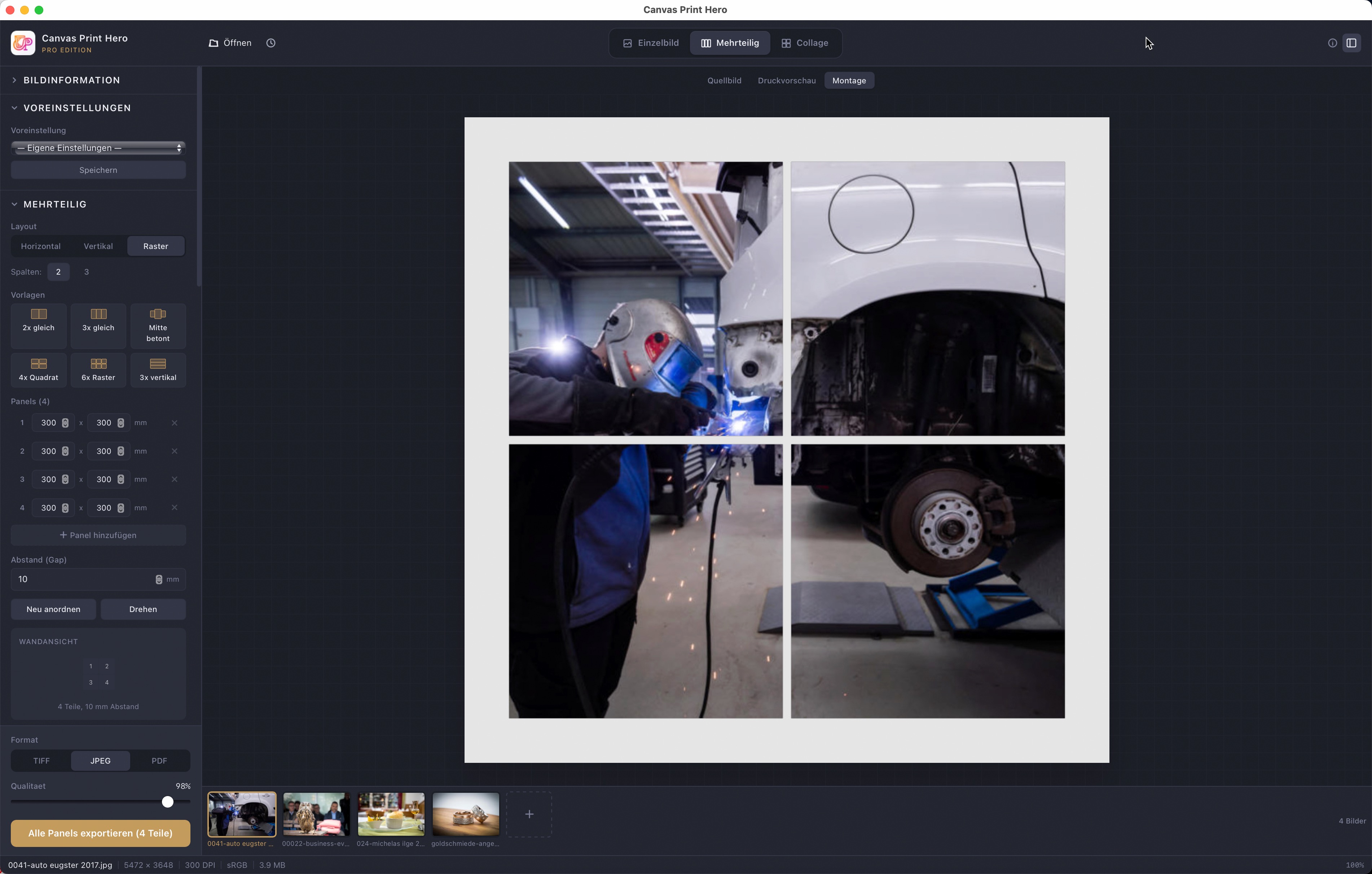This screenshot has width=1372, height=874.
Task: Apply the 6x Raster template
Action: point(98,370)
